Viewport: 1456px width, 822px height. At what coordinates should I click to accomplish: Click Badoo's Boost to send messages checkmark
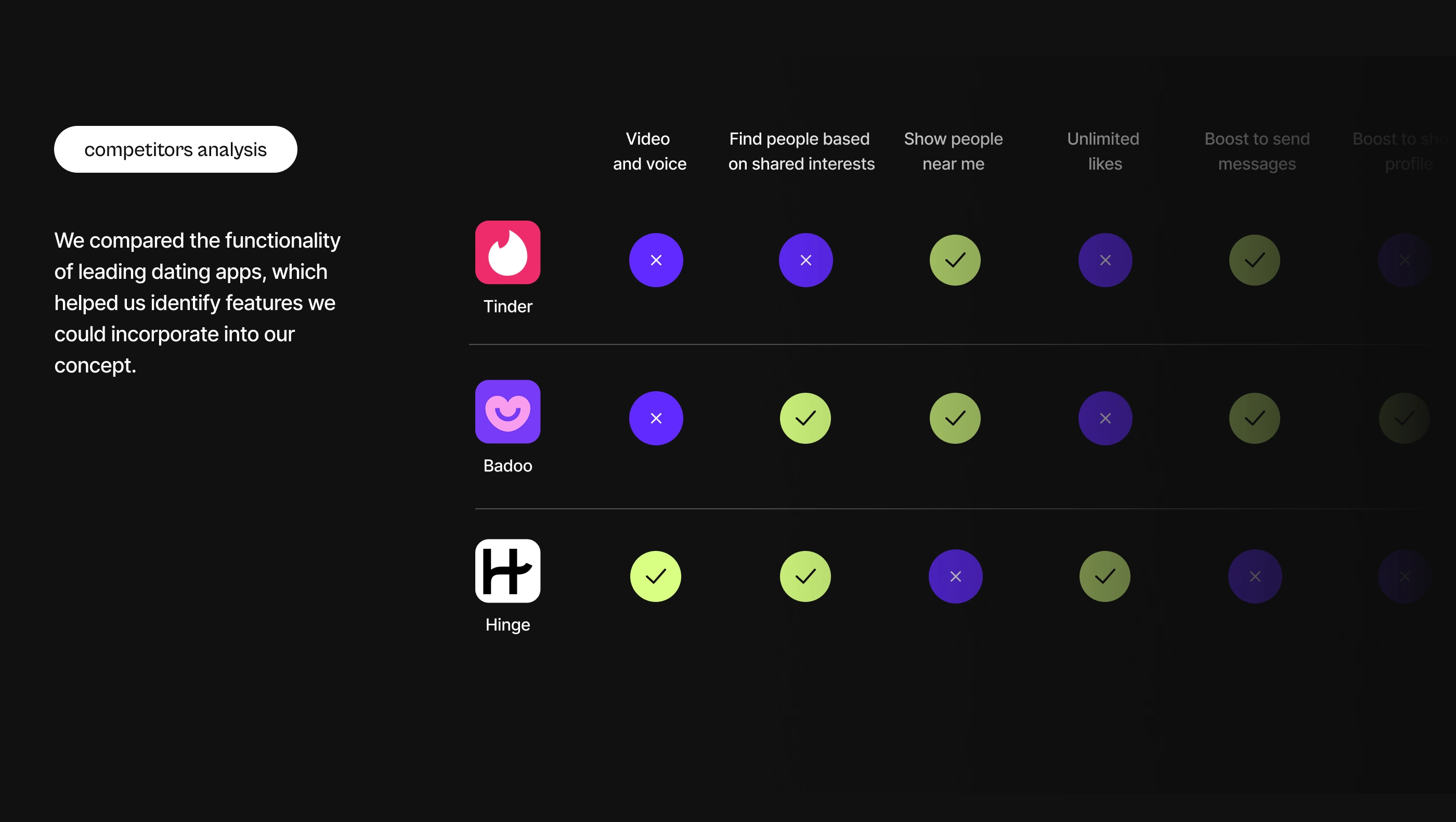pyautogui.click(x=1255, y=418)
